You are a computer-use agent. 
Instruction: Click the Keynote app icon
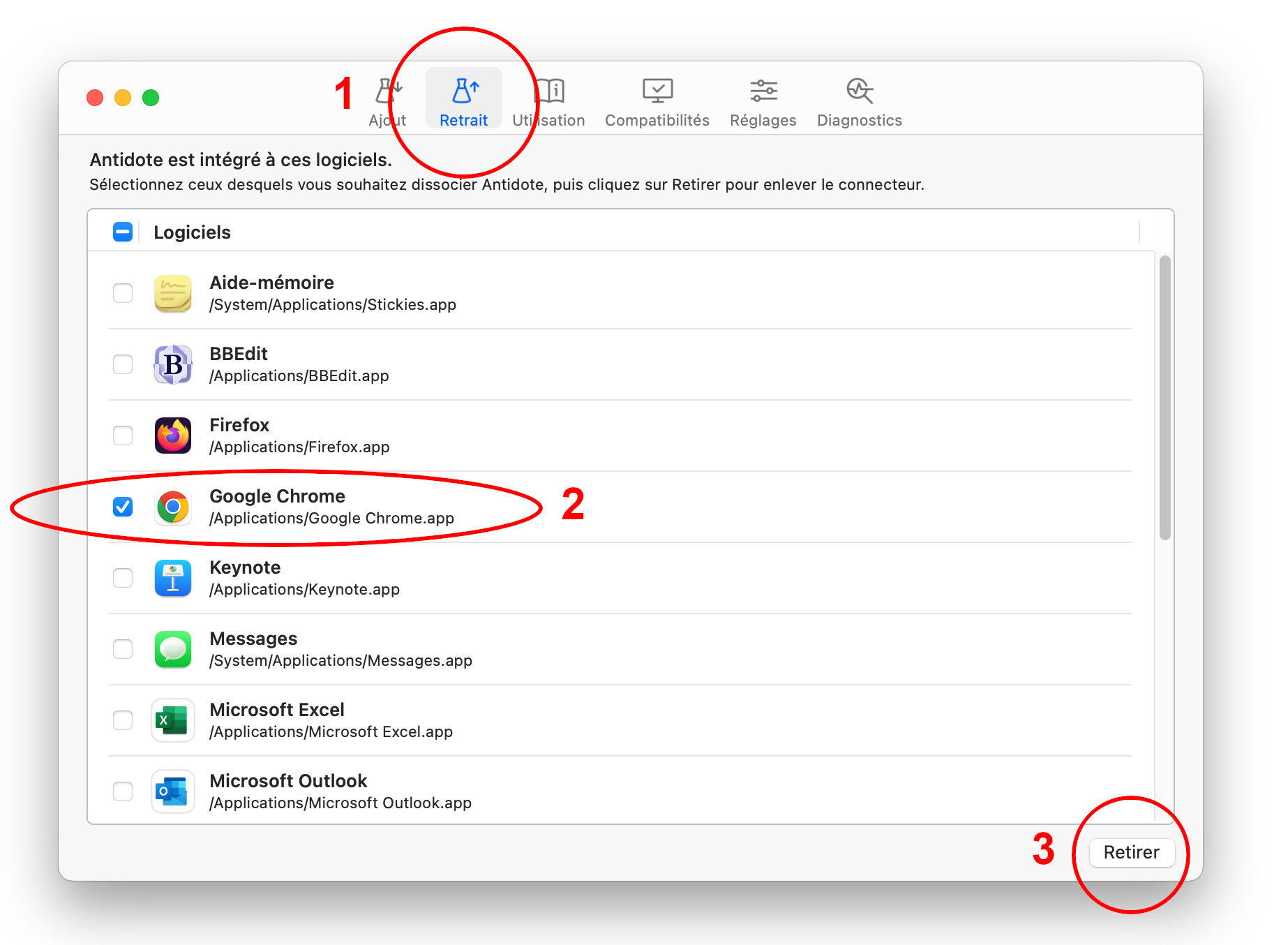click(x=173, y=578)
